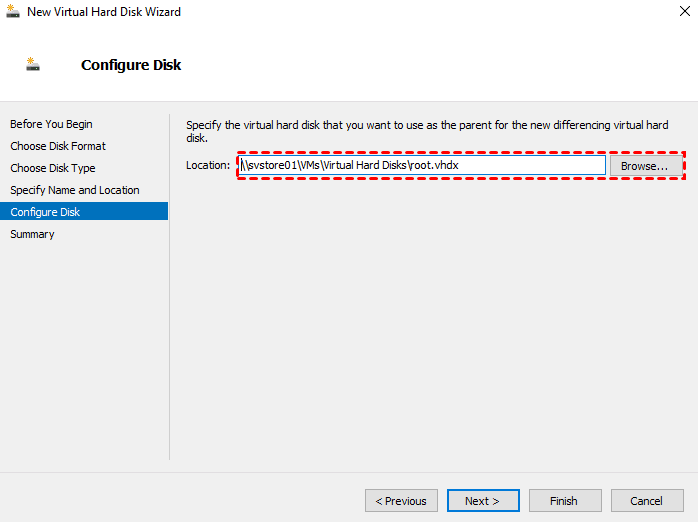
Task: Open the Choose Disk Type step
Action: point(53,168)
